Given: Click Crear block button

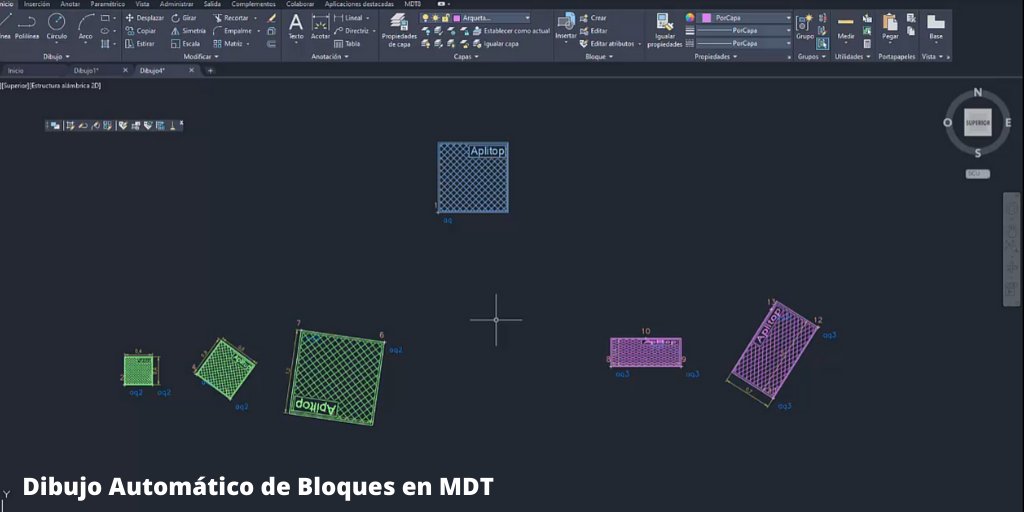Looking at the screenshot, I should point(593,18).
